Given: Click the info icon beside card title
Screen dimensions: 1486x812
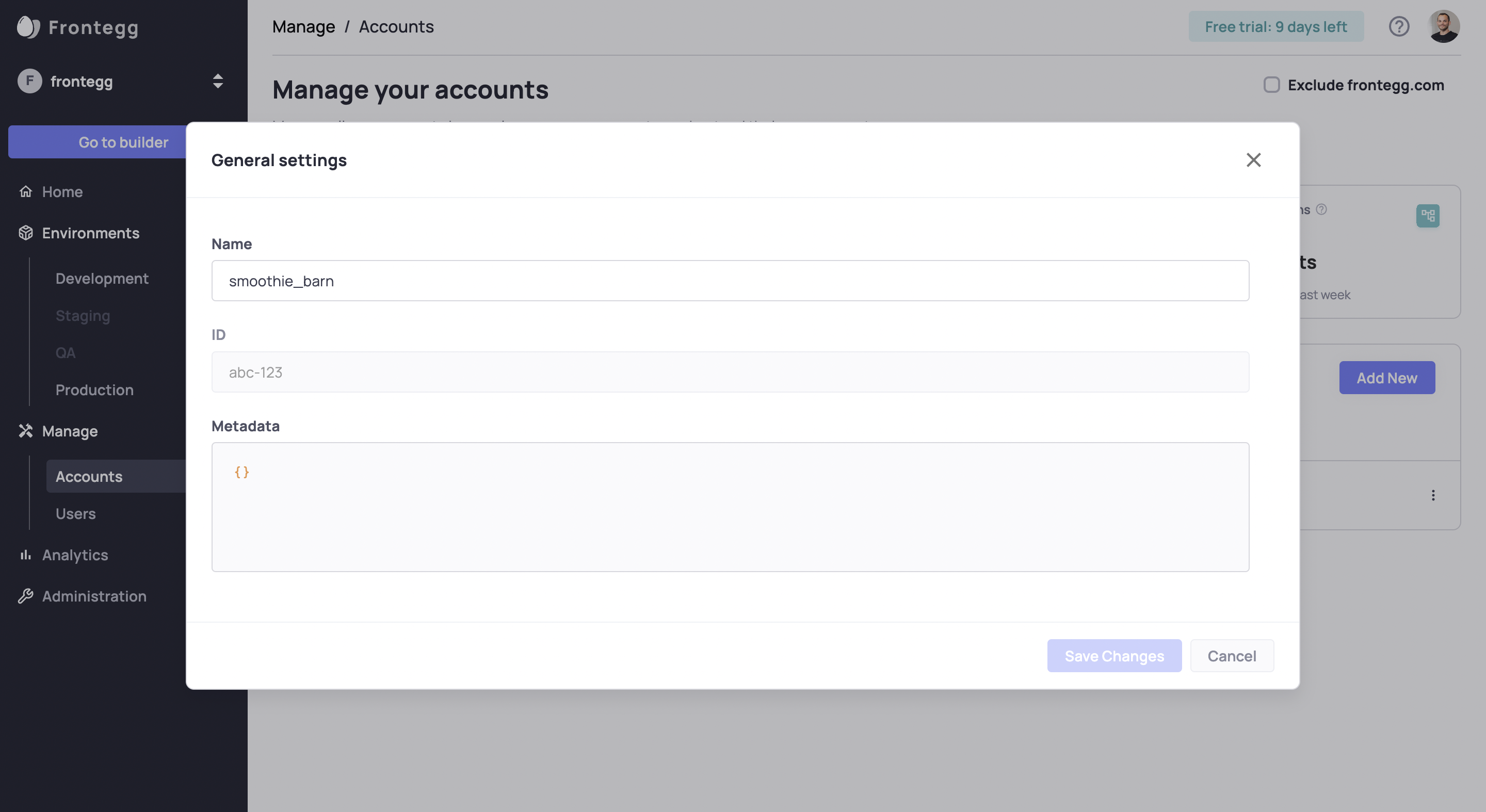Looking at the screenshot, I should [1321, 209].
